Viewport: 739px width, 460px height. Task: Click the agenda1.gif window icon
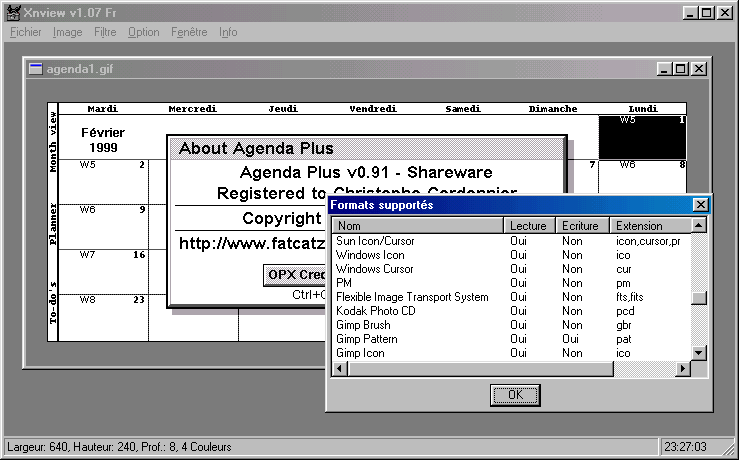click(35, 69)
